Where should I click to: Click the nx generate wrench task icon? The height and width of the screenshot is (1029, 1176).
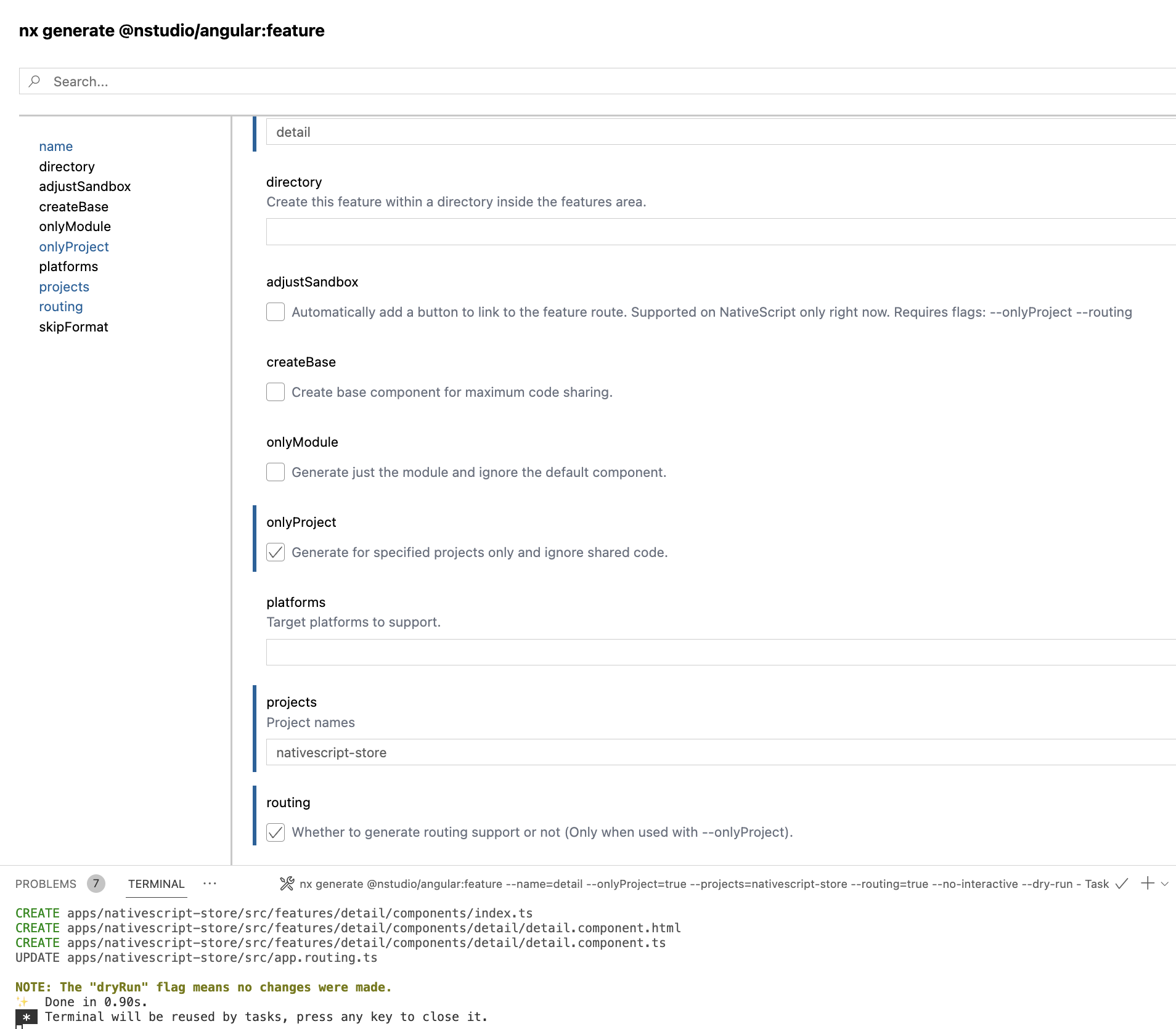pos(287,883)
